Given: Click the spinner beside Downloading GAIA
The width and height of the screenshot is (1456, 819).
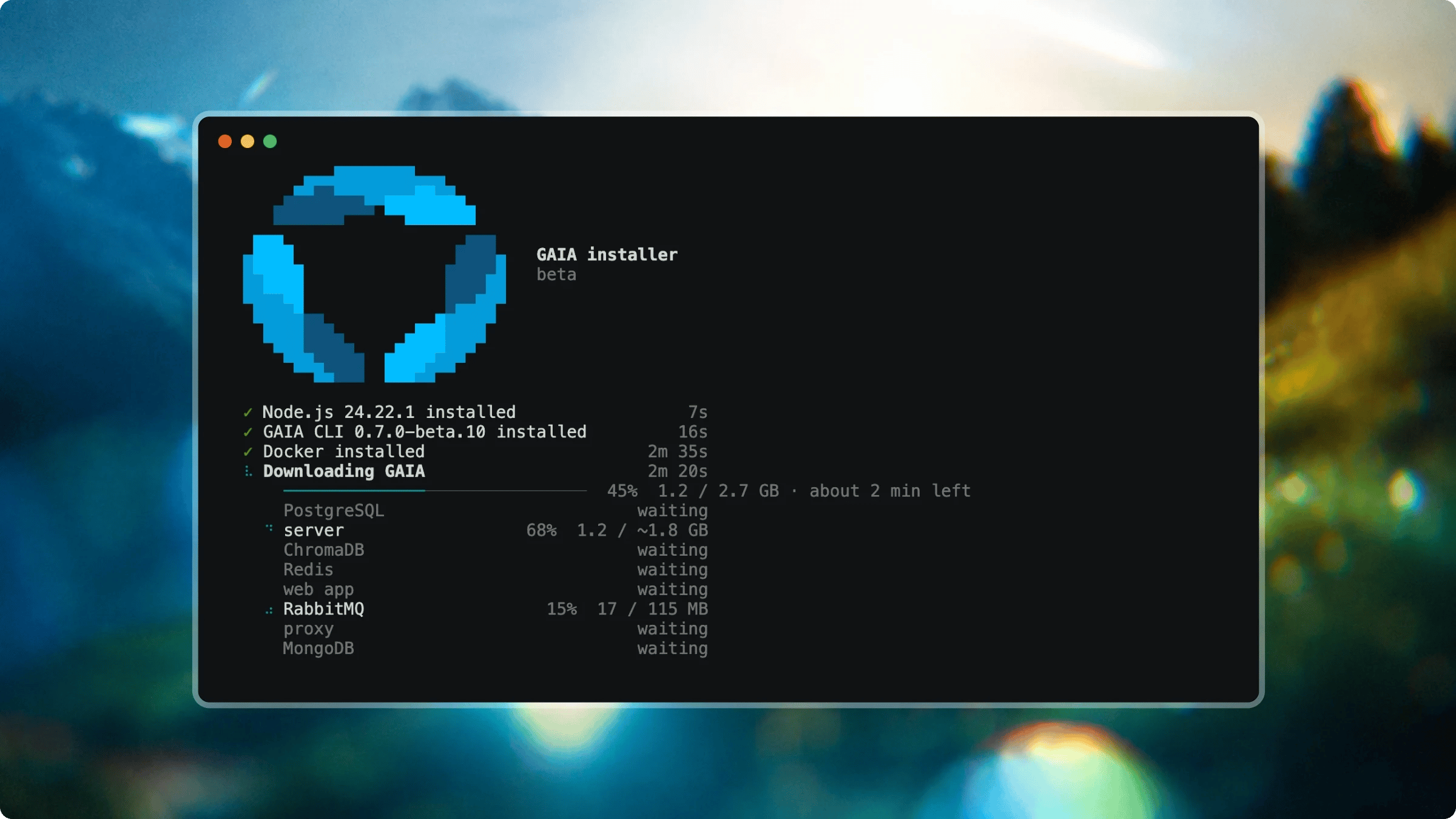Looking at the screenshot, I should click(x=248, y=471).
